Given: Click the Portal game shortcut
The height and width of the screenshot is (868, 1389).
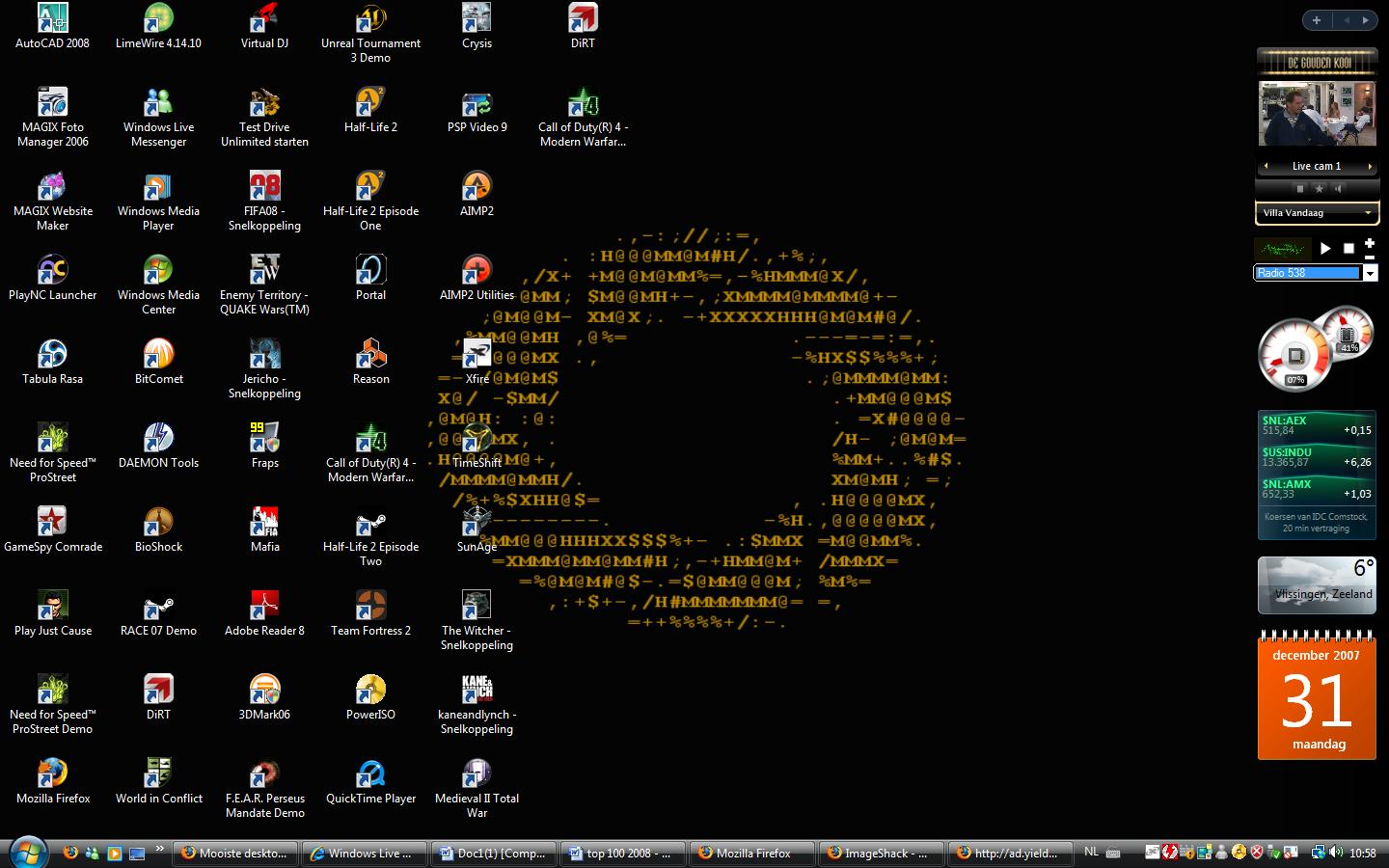Looking at the screenshot, I should click(x=370, y=270).
